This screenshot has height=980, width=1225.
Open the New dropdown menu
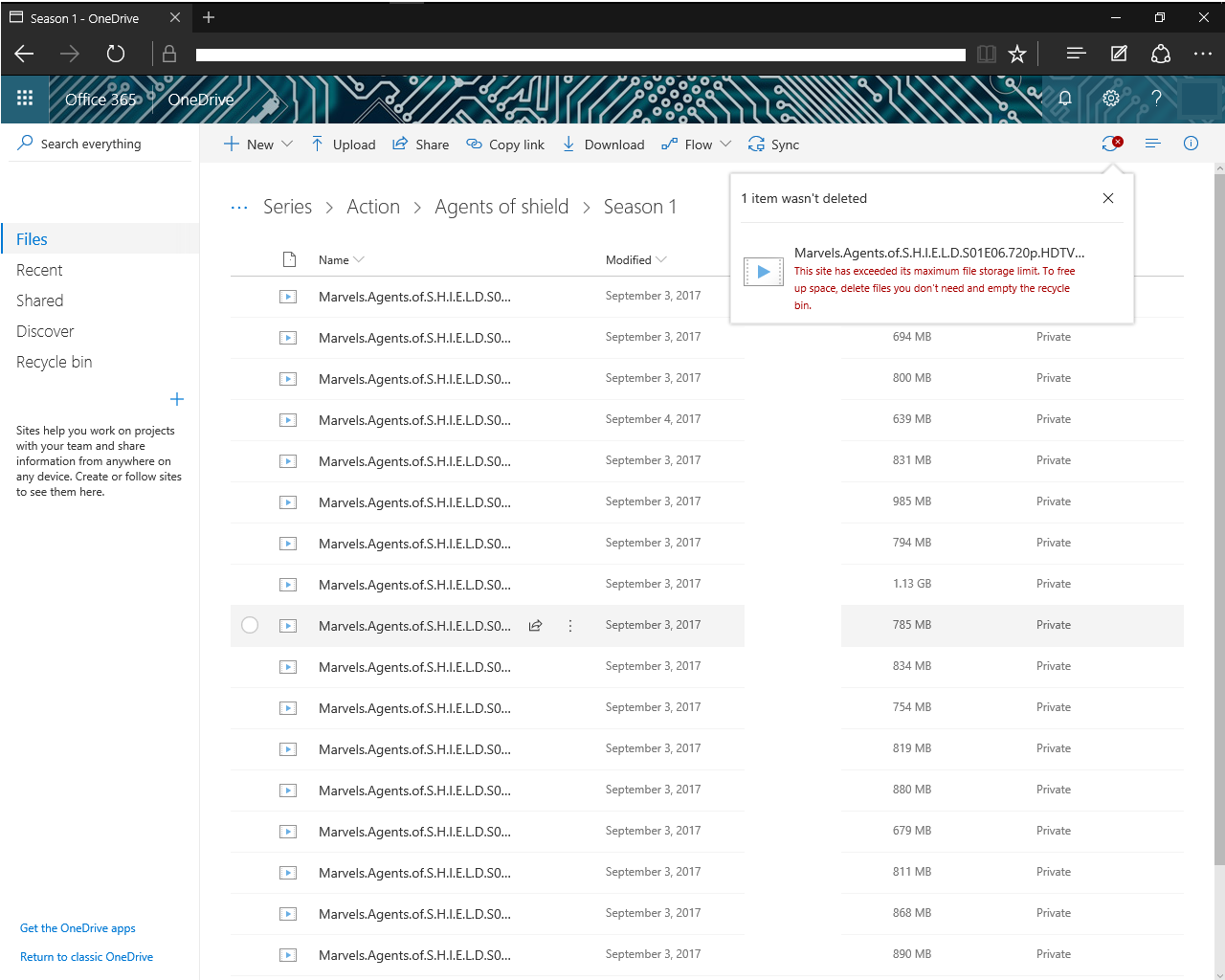[x=256, y=144]
